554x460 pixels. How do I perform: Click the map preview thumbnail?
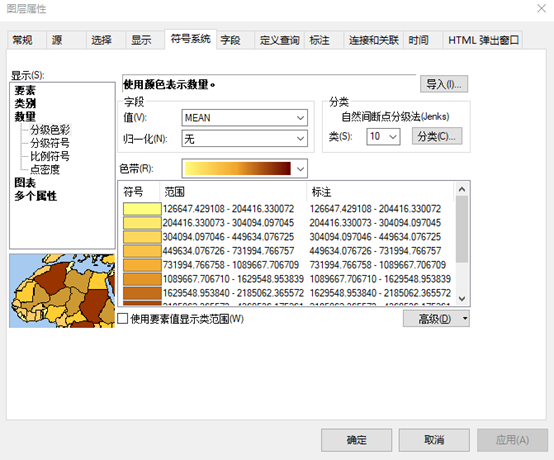pos(62,291)
